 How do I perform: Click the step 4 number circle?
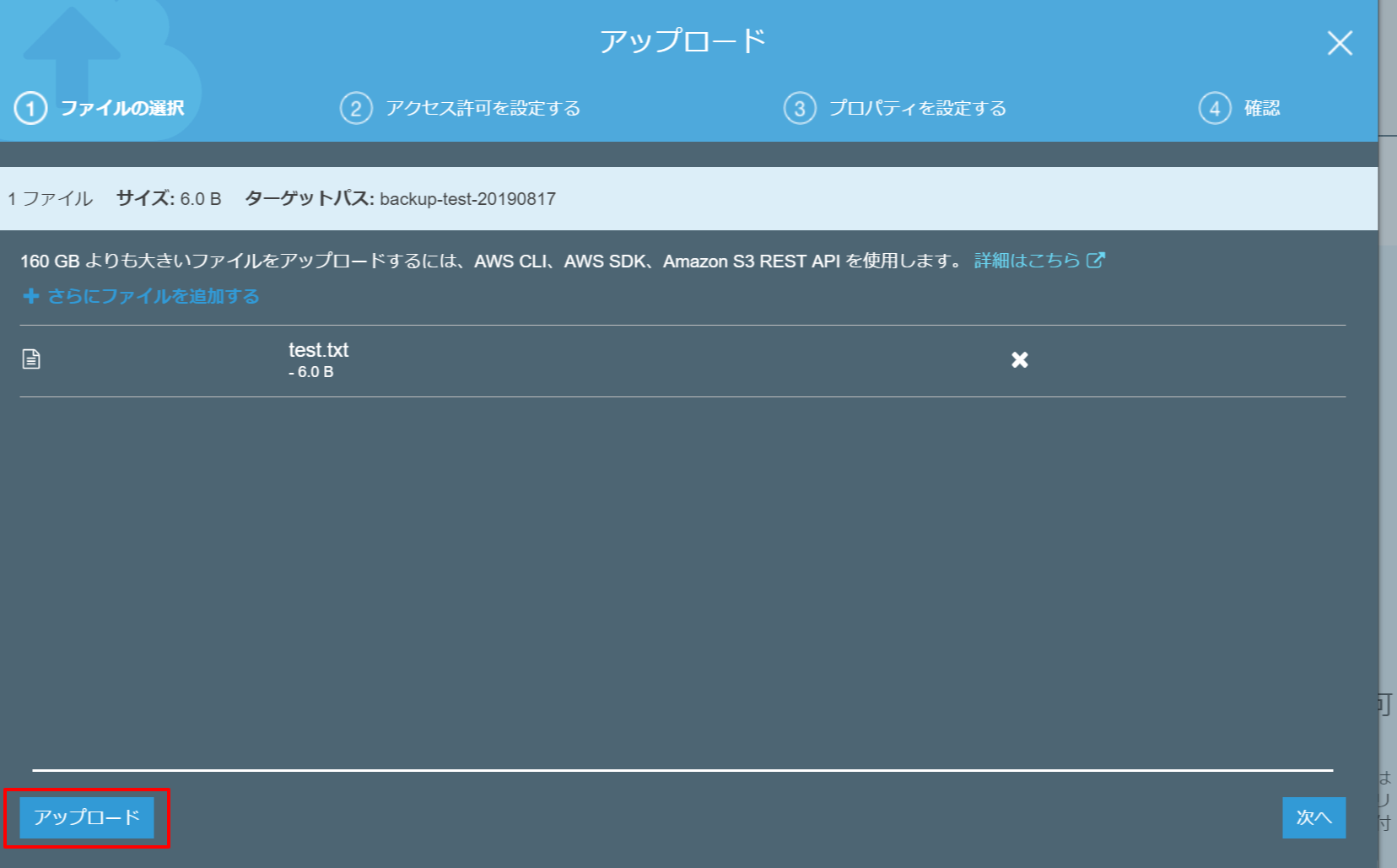click(x=1214, y=109)
